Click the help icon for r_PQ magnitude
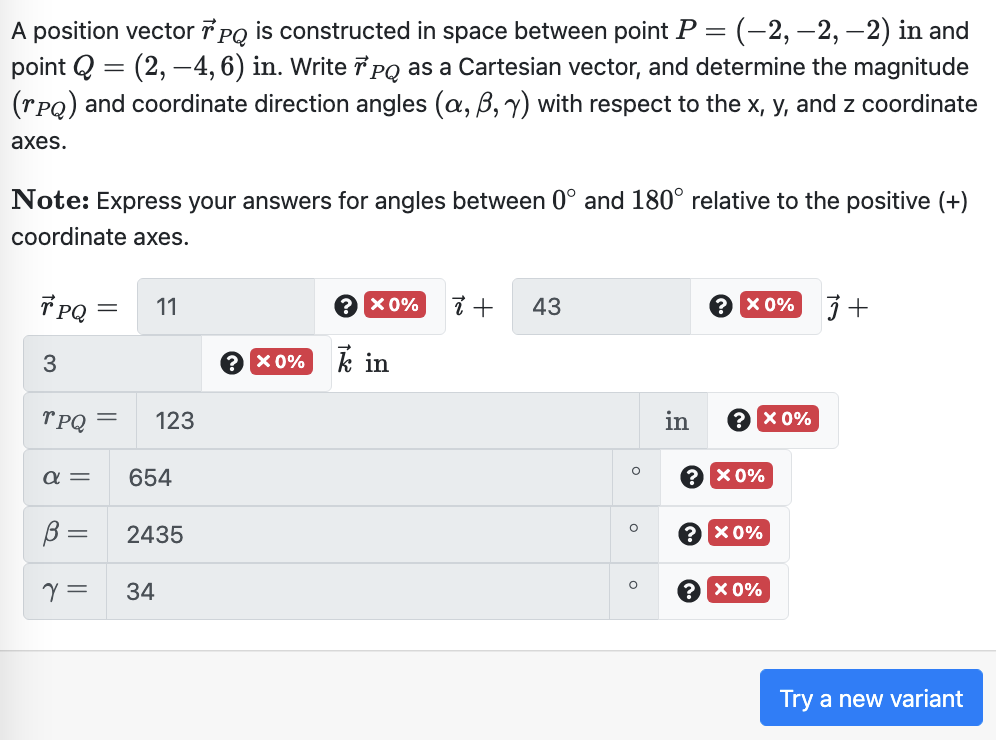Viewport: 996px width, 740px height. pos(737,420)
